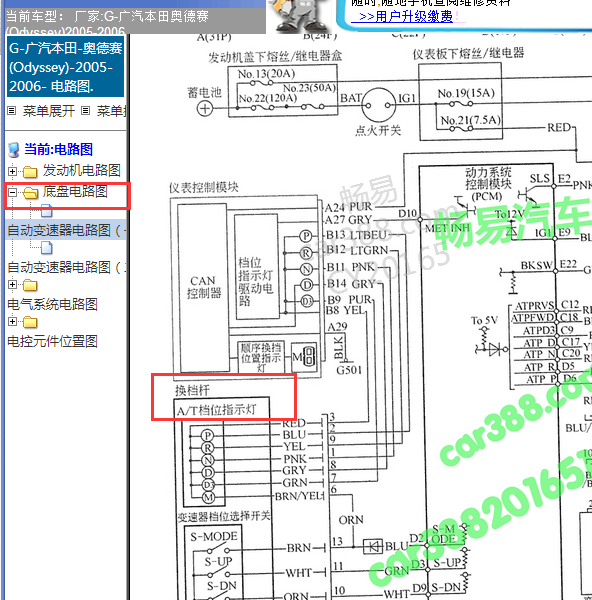The image size is (592, 600).
Task: Click the No.19(15A) fuse label
Action: coord(466,93)
